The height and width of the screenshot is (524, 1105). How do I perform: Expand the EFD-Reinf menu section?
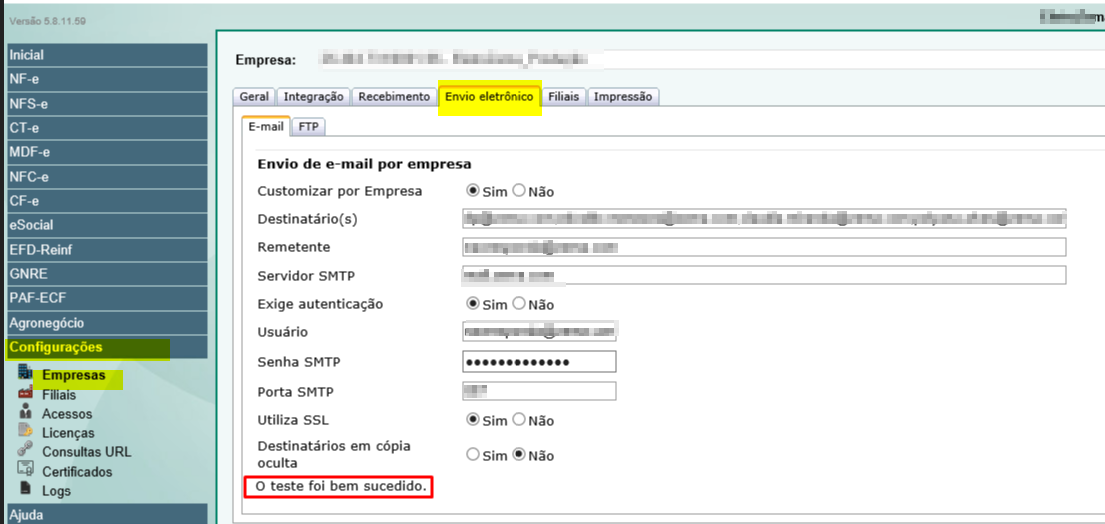pyautogui.click(x=107, y=250)
